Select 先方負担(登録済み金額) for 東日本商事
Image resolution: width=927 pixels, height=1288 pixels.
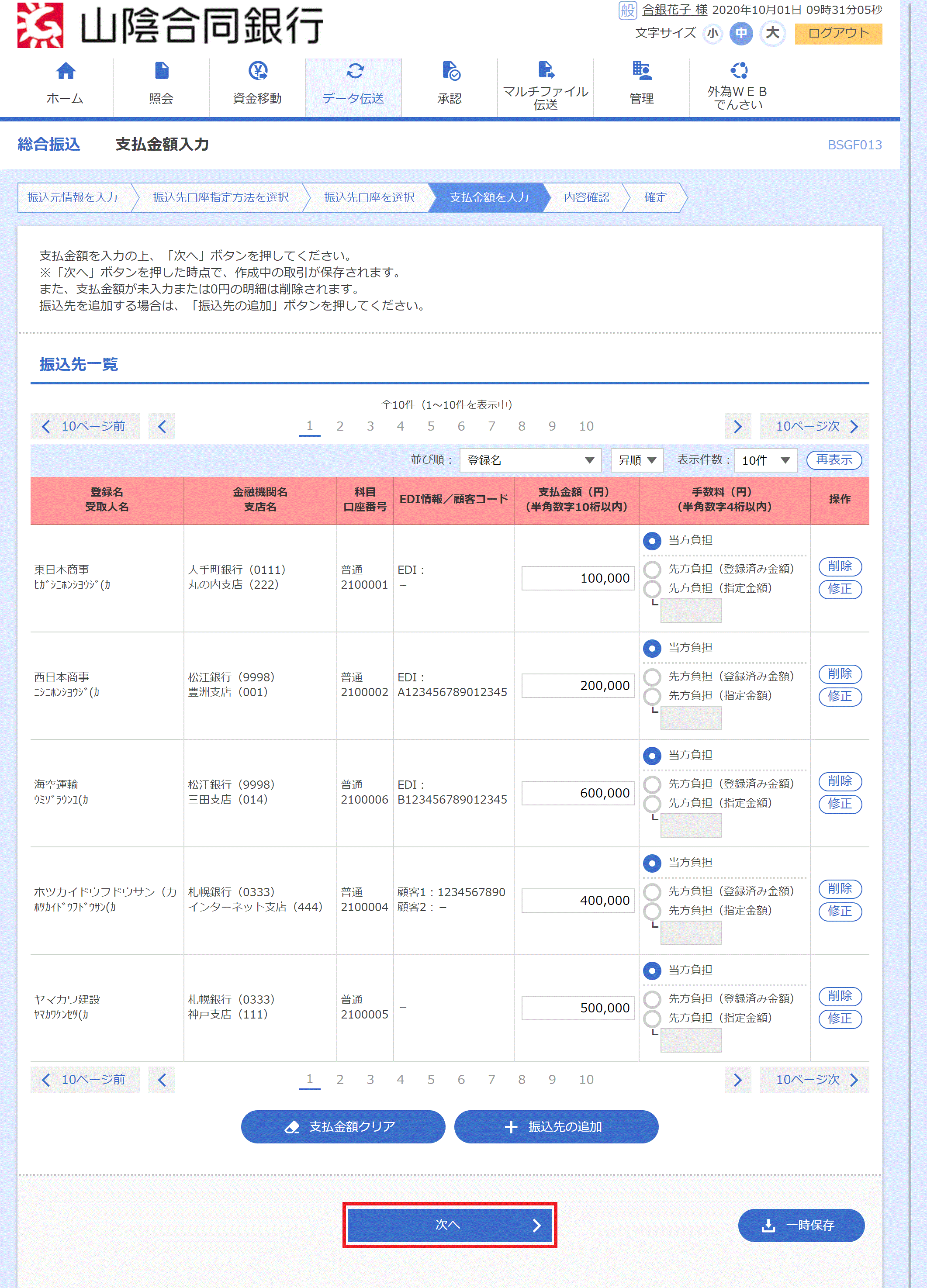coord(652,569)
